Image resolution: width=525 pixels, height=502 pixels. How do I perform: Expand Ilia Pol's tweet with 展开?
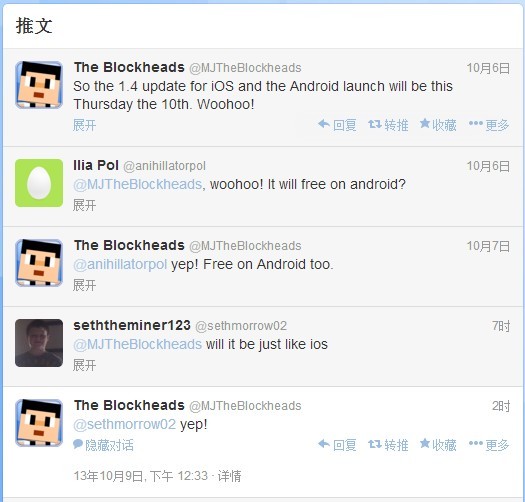(x=84, y=205)
